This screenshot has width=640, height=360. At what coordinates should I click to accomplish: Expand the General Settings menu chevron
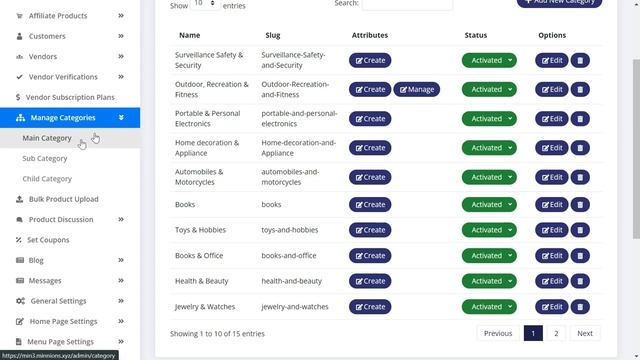[121, 301]
